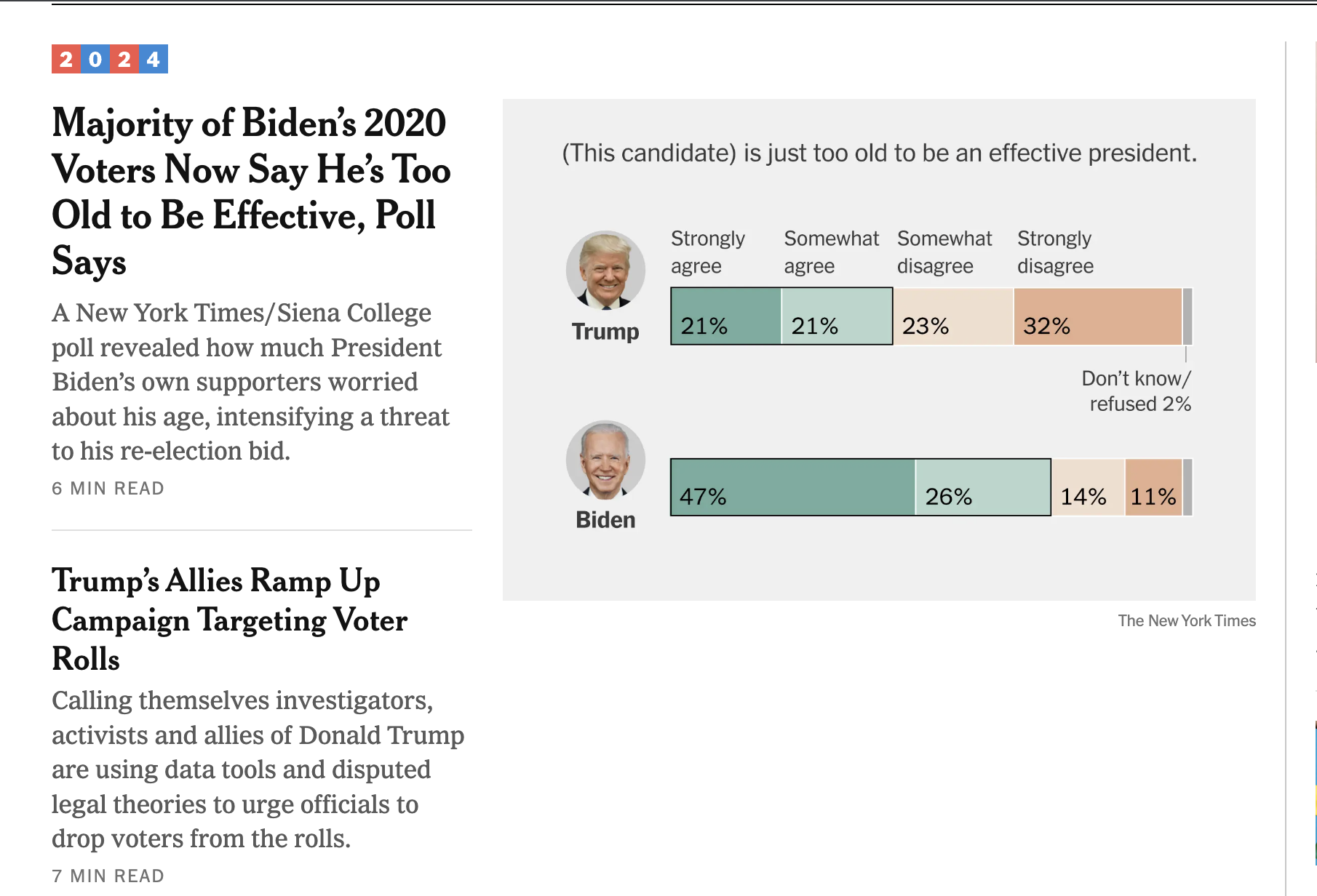Click Trump's 32% strongly disagree bar segment
This screenshot has height=896, width=1317.
pyautogui.click(x=1097, y=316)
